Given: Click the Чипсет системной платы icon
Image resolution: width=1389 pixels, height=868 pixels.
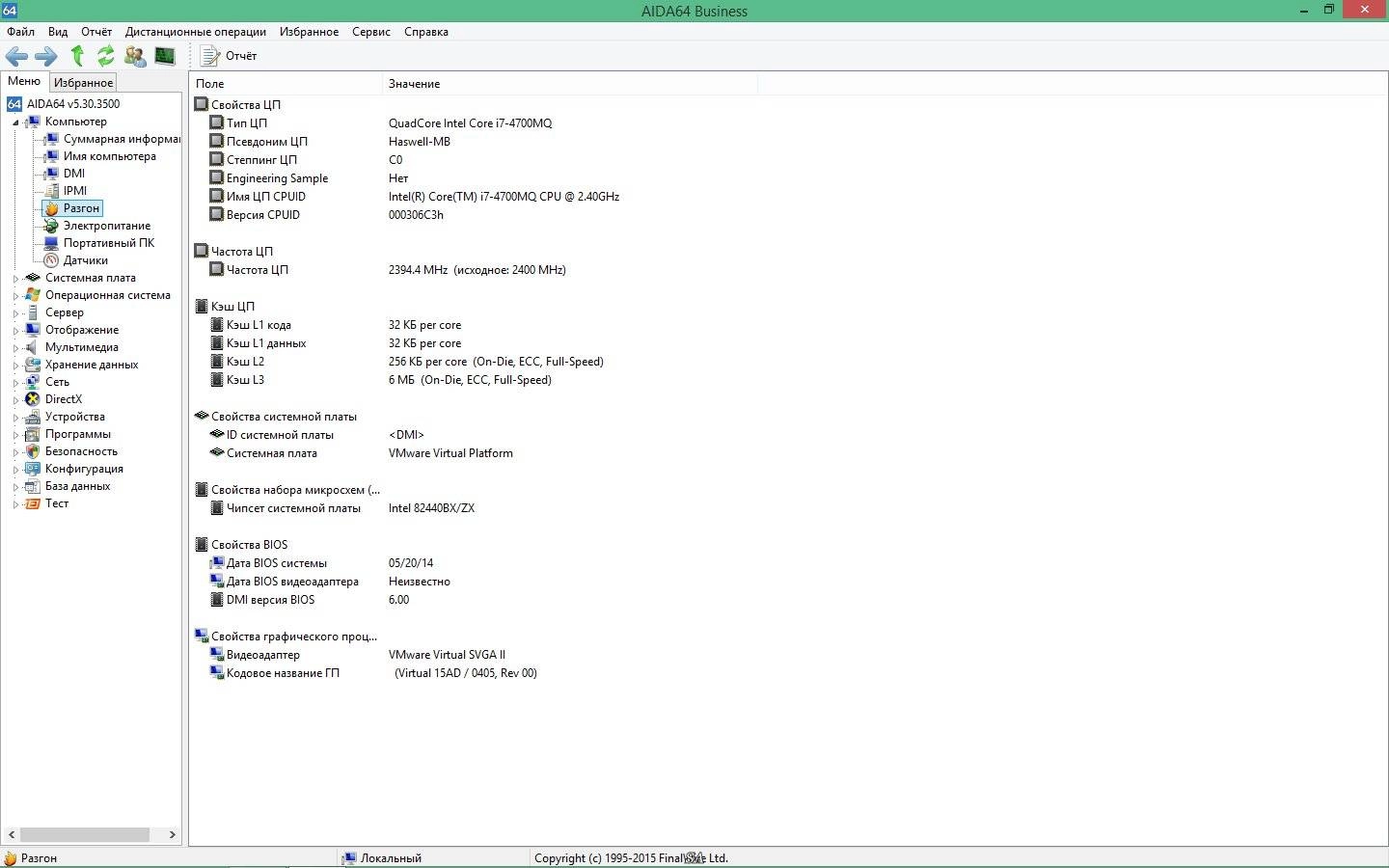Looking at the screenshot, I should coord(217,508).
